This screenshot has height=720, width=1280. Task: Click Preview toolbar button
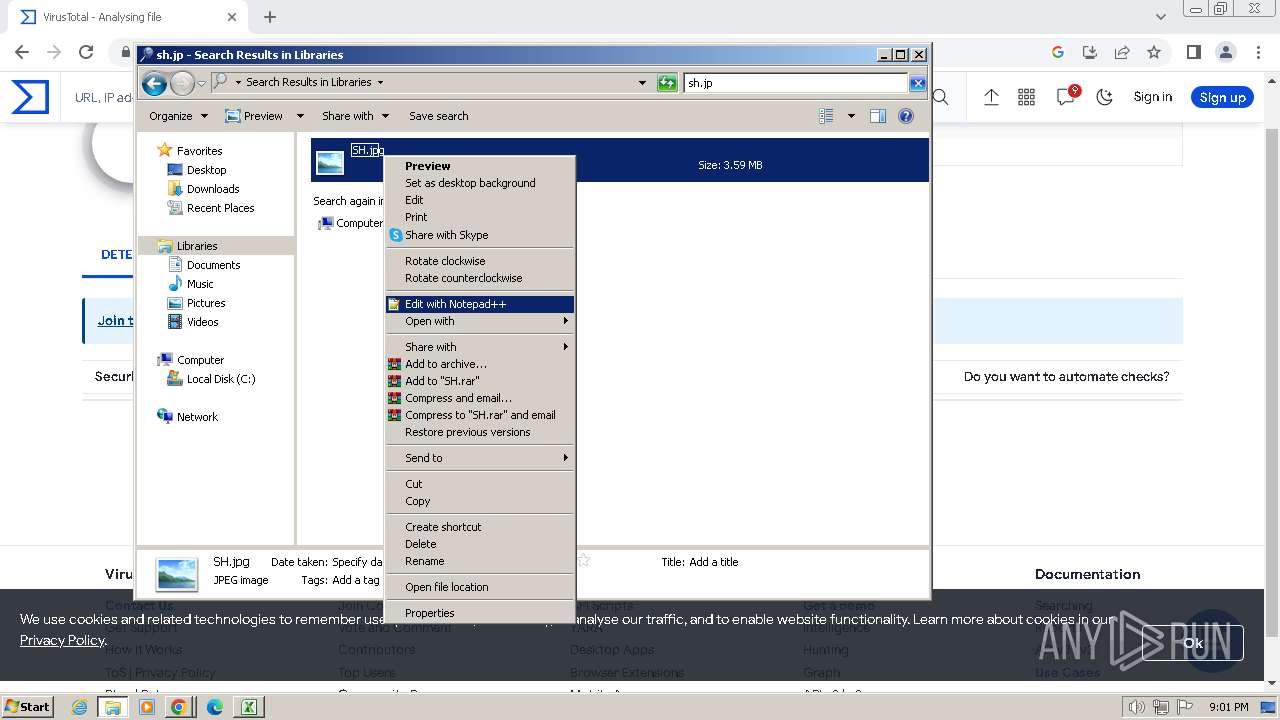254,116
